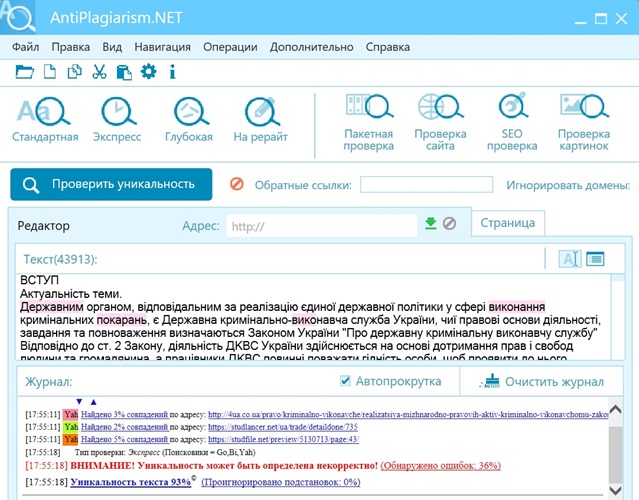Show program info with the i icon

pos(172,72)
